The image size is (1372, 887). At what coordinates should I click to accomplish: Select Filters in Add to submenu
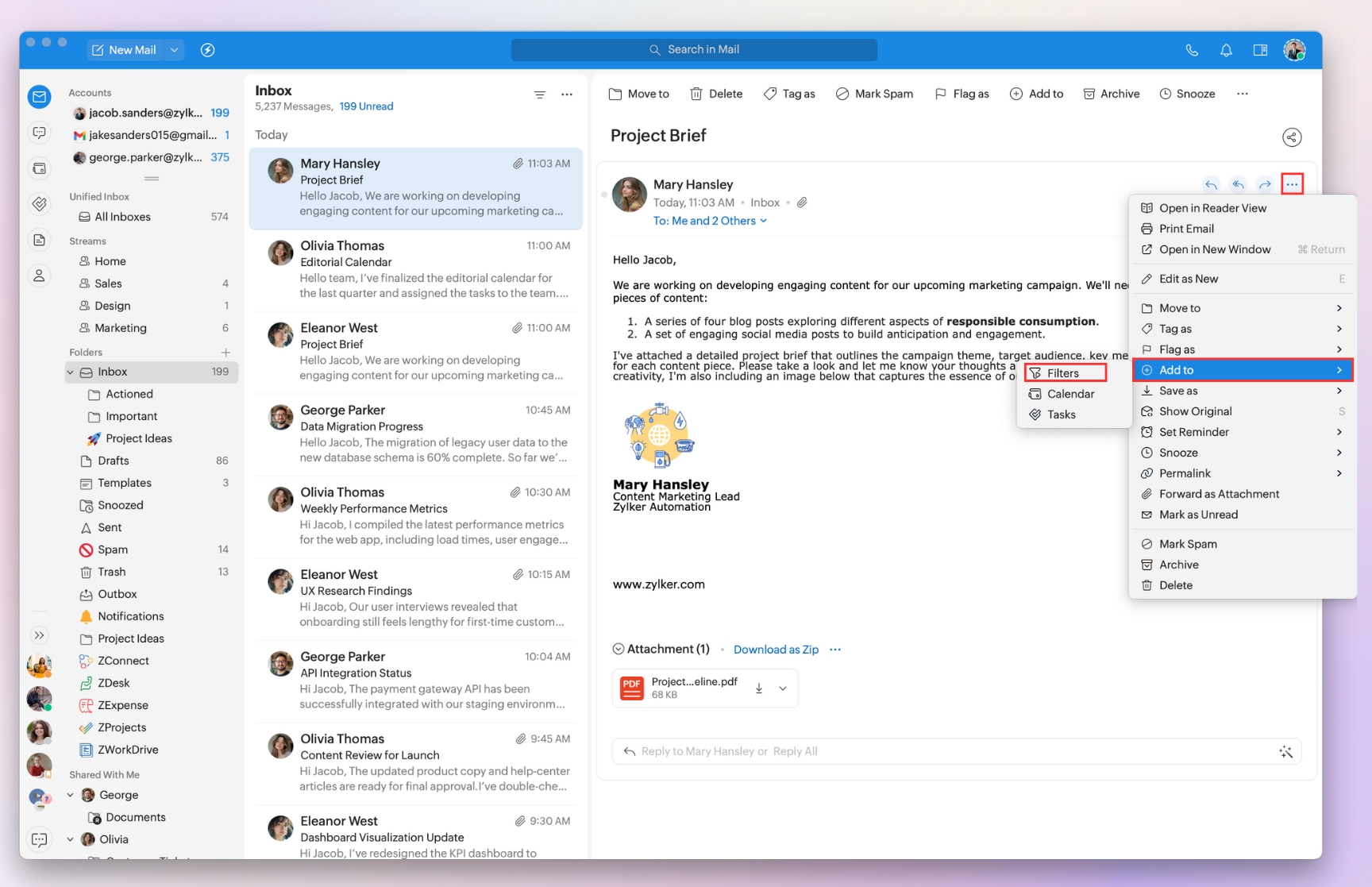tap(1065, 373)
